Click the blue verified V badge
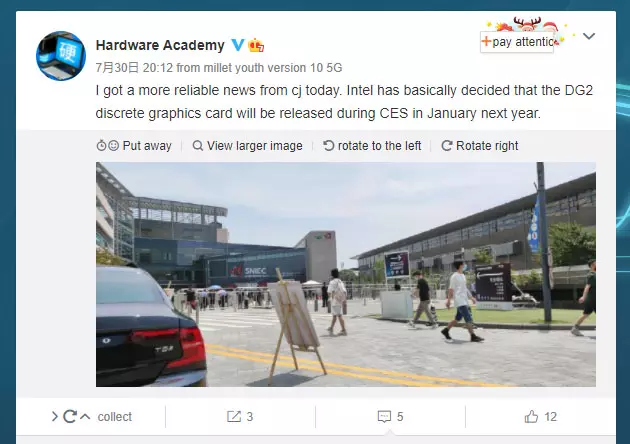The width and height of the screenshot is (630, 444). (x=237, y=45)
